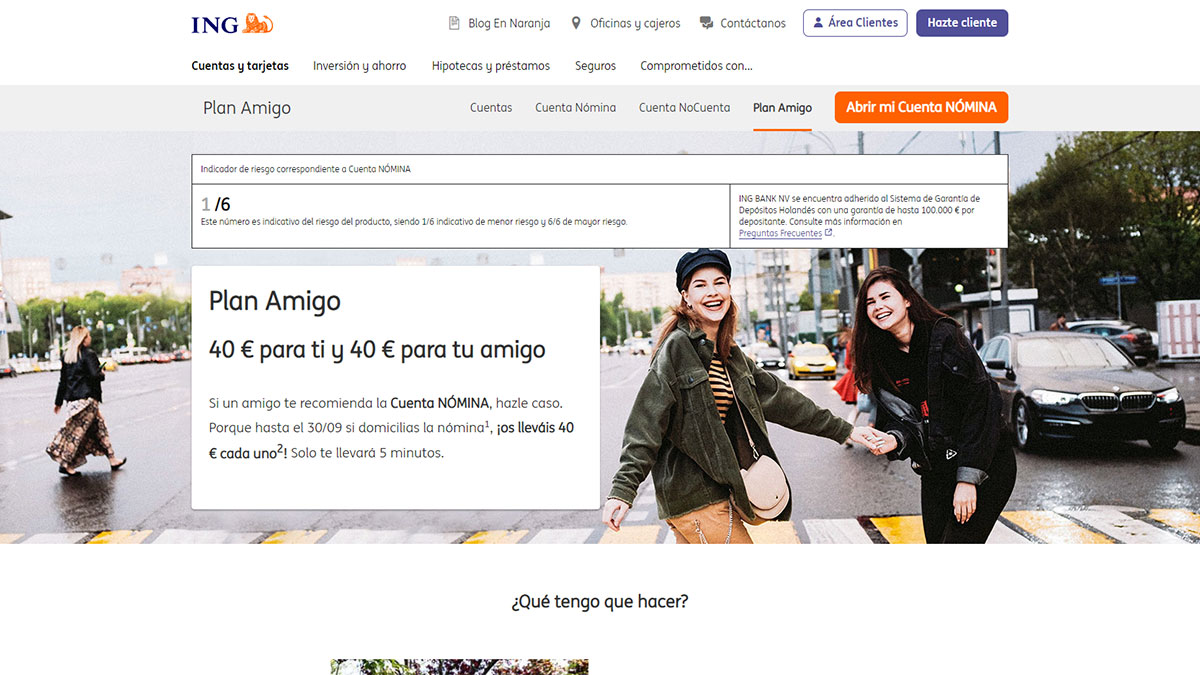The image size is (1200, 675).
Task: Click the location pin icon for Oficinas
Action: point(576,23)
